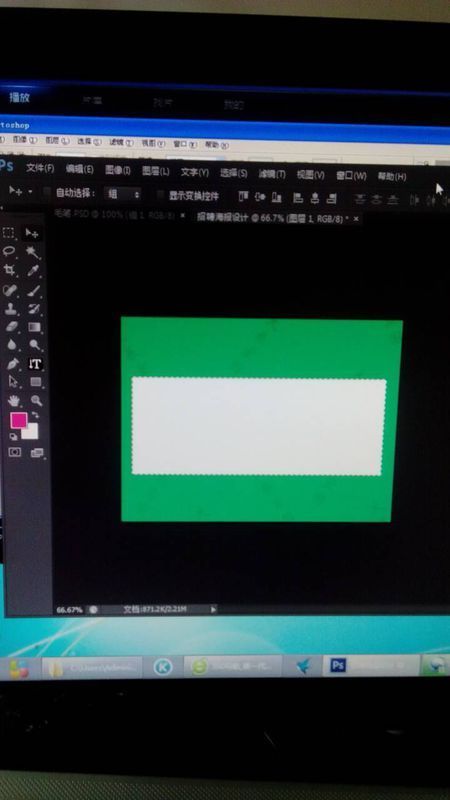This screenshot has height=800, width=450.
Task: Open the 文件(F) menu
Action: click(40, 168)
